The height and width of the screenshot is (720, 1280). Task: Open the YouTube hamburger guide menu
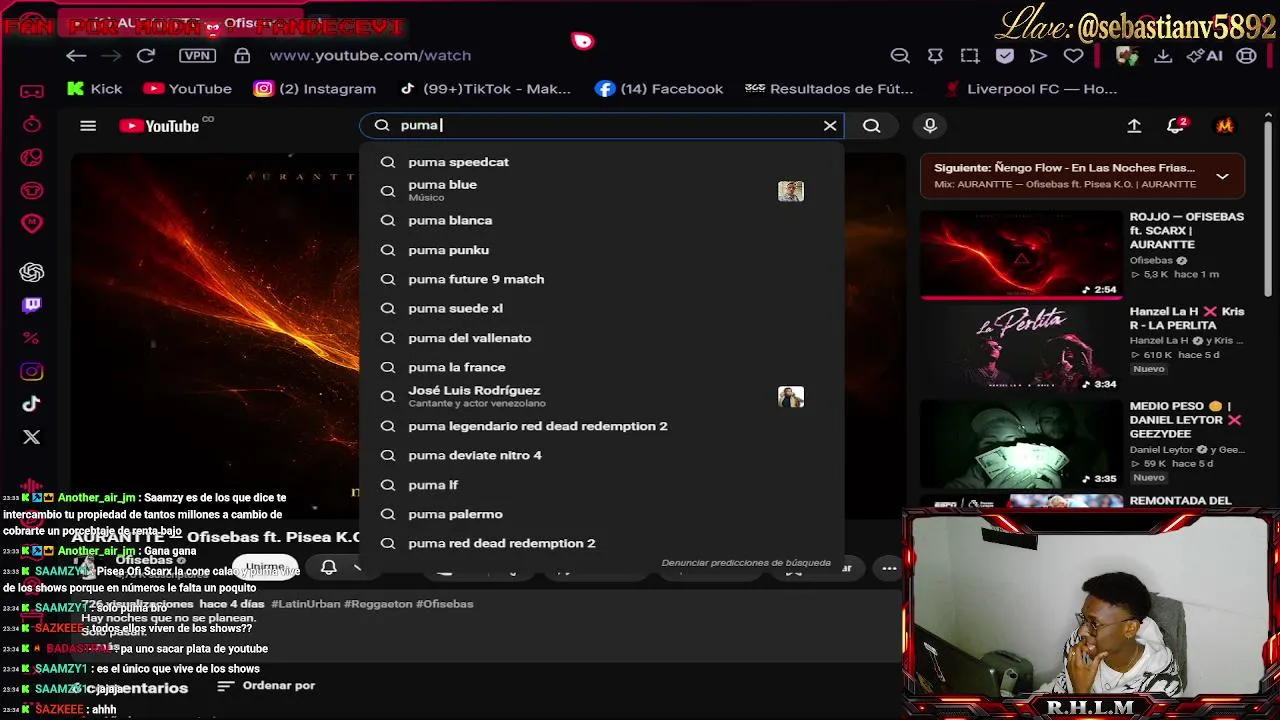tap(88, 126)
